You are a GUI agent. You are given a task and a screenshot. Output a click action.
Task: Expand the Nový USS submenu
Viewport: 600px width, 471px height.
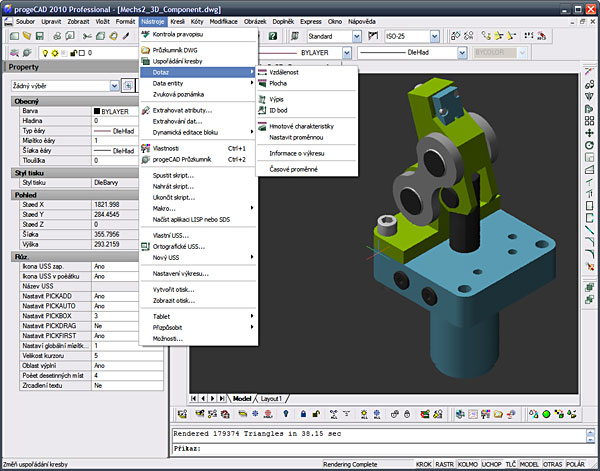199,258
